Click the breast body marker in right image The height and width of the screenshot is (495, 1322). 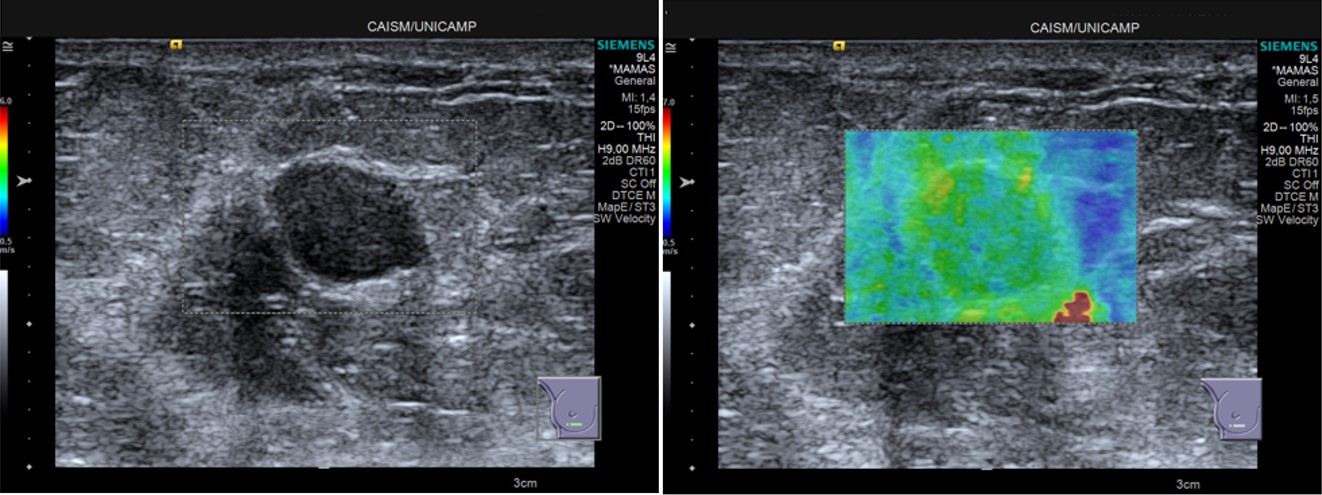pos(1231,408)
